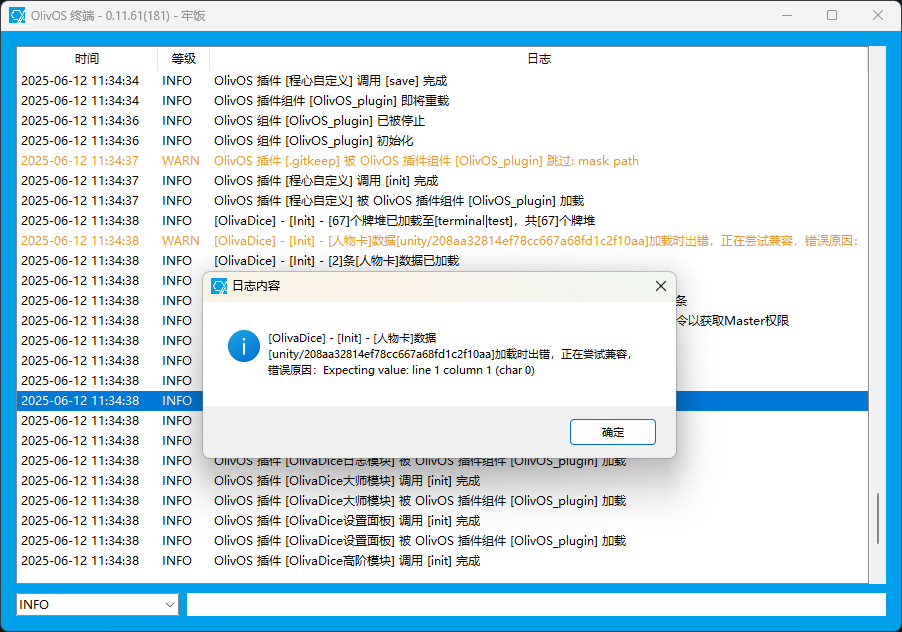Click the blue information icon in dialog
The image size is (902, 632).
click(x=244, y=346)
